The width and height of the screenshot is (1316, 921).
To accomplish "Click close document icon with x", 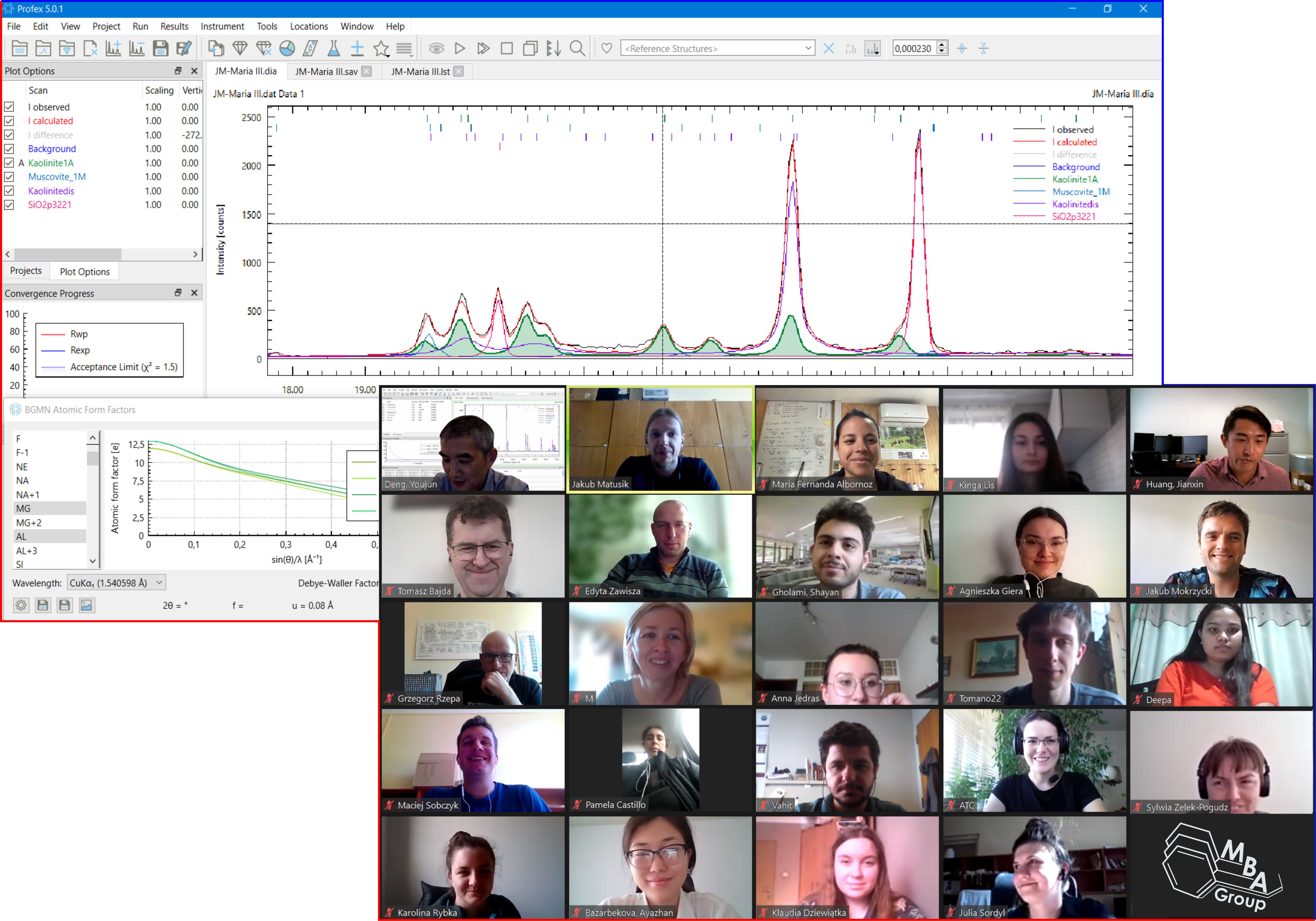I will (x=90, y=49).
